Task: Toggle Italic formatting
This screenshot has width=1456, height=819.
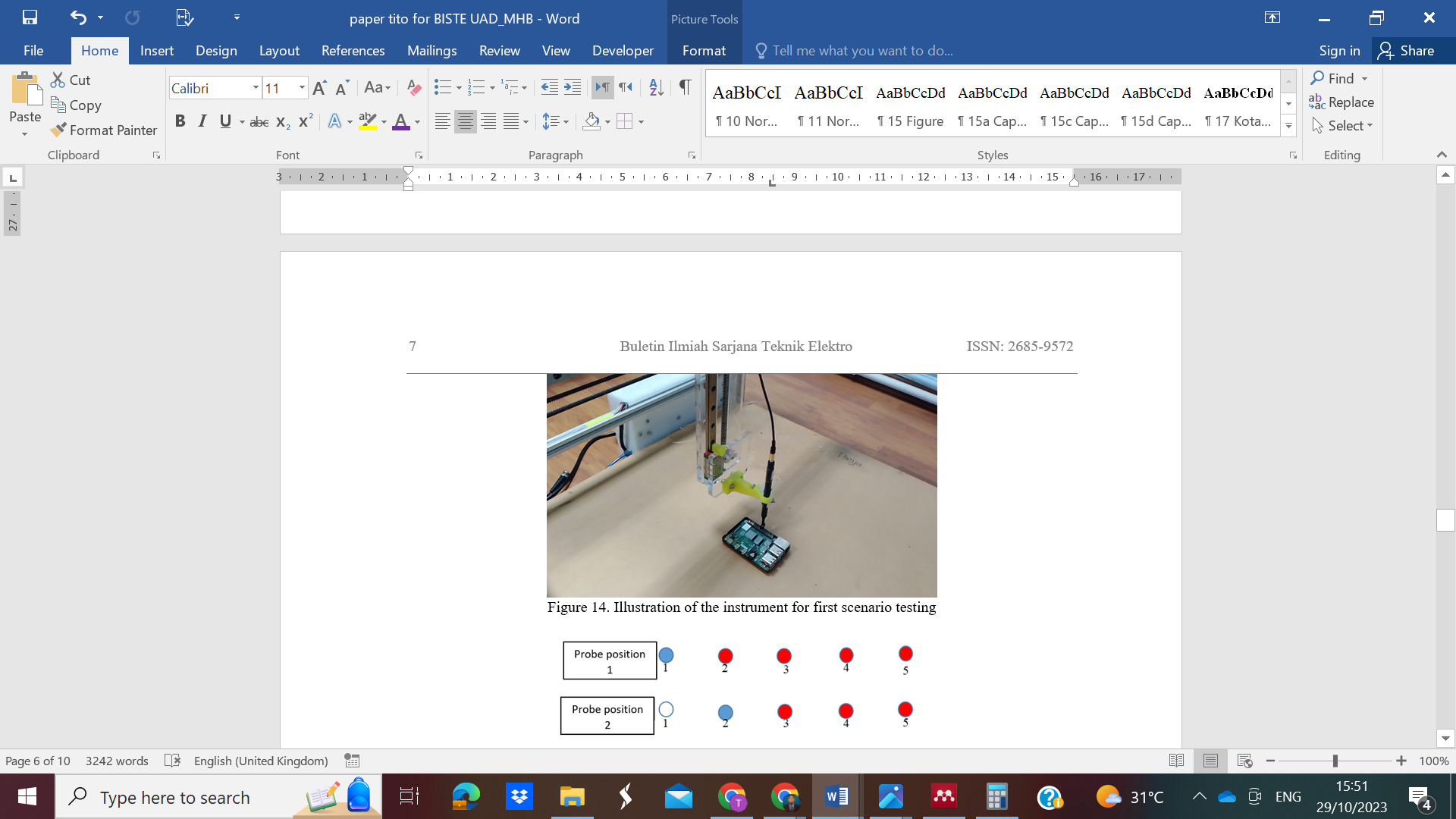Action: [202, 121]
